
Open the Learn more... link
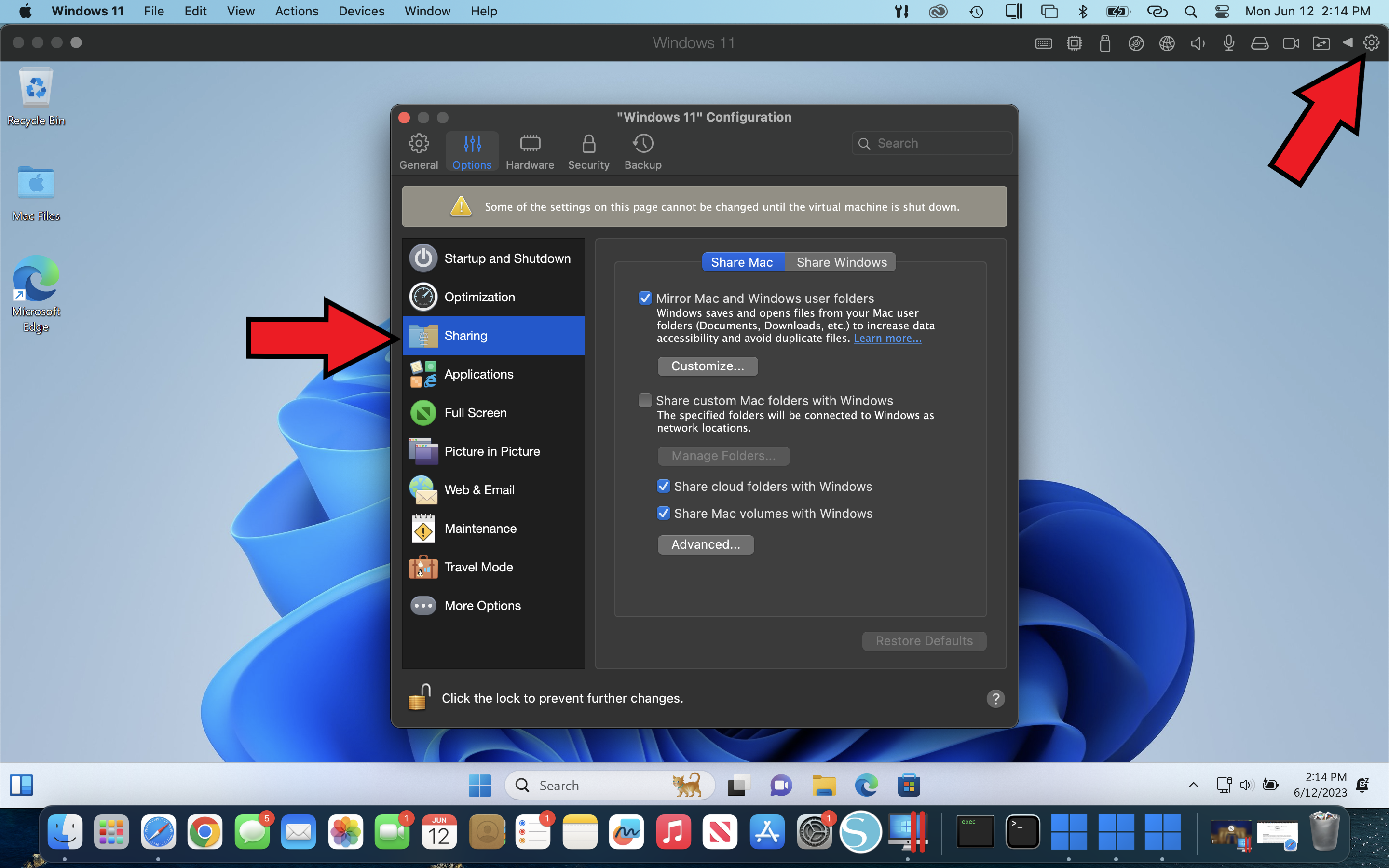[887, 338]
